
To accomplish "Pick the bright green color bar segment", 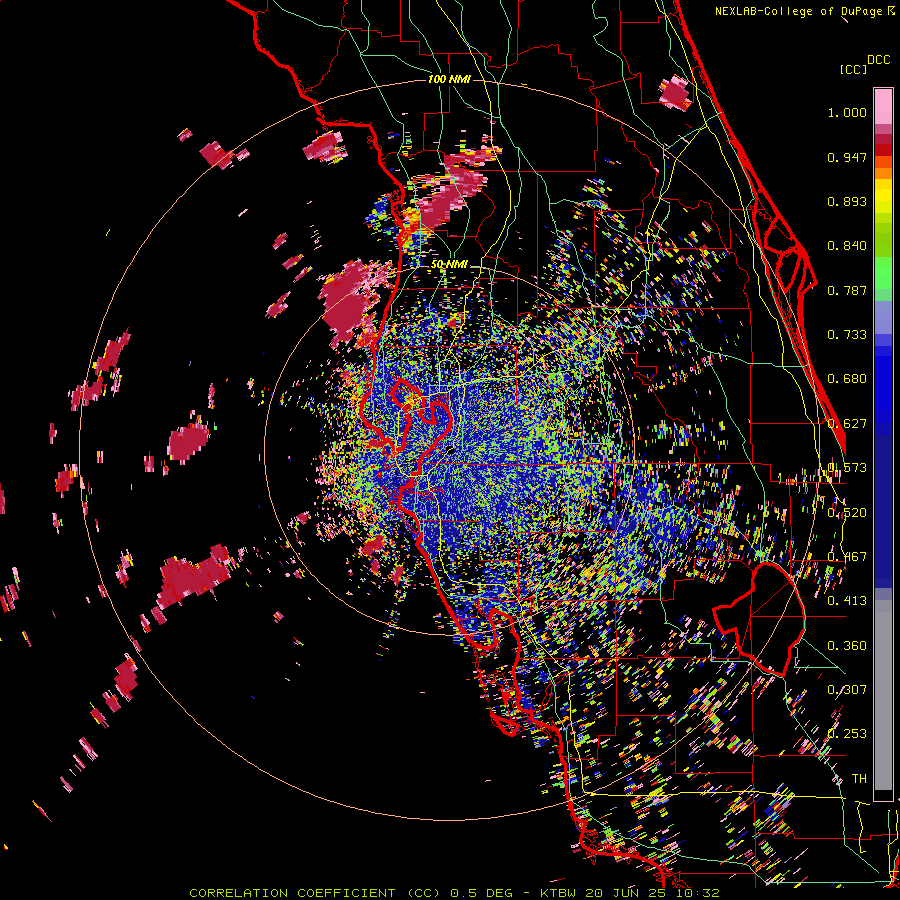I will 883,273.
